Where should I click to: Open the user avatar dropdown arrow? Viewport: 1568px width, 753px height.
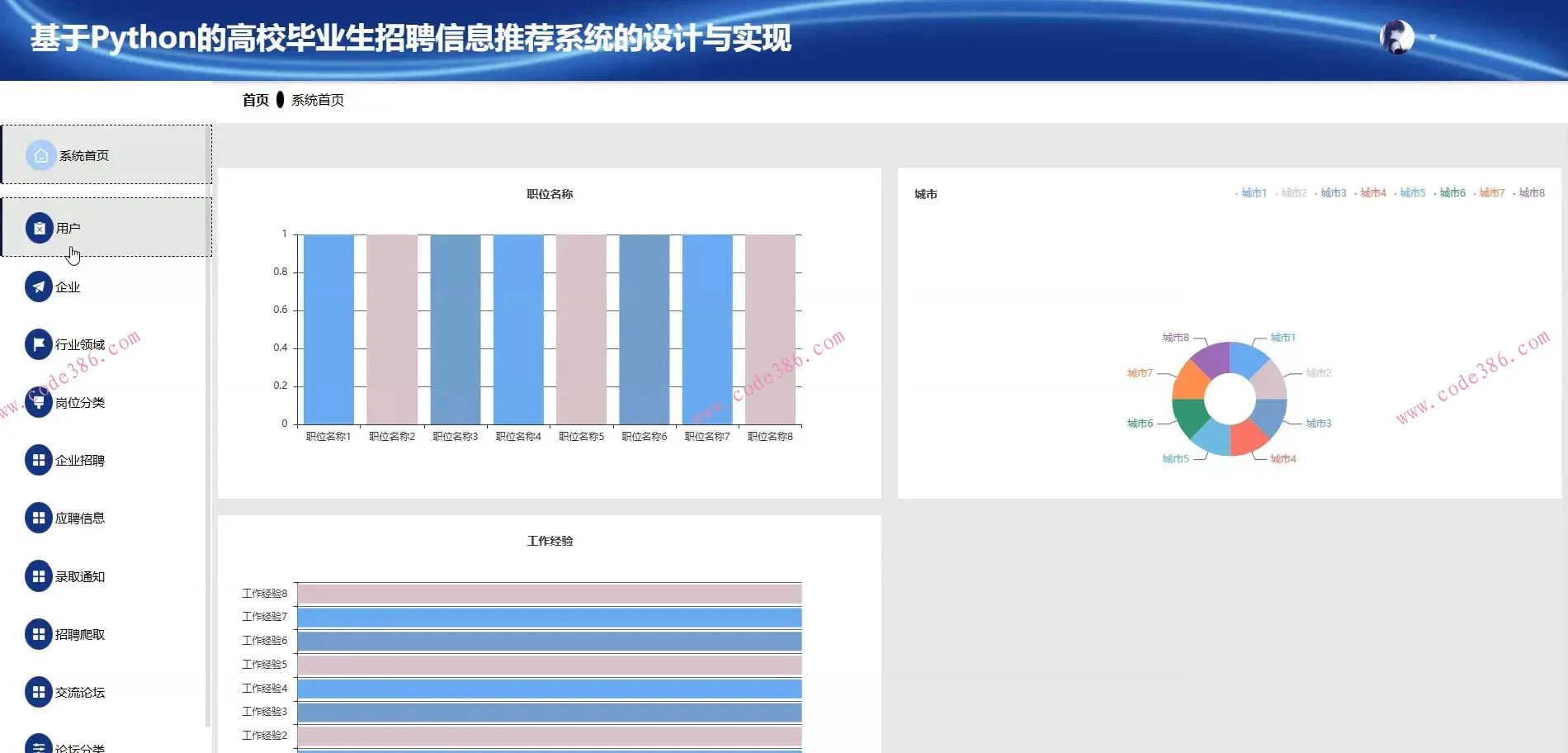click(1433, 37)
